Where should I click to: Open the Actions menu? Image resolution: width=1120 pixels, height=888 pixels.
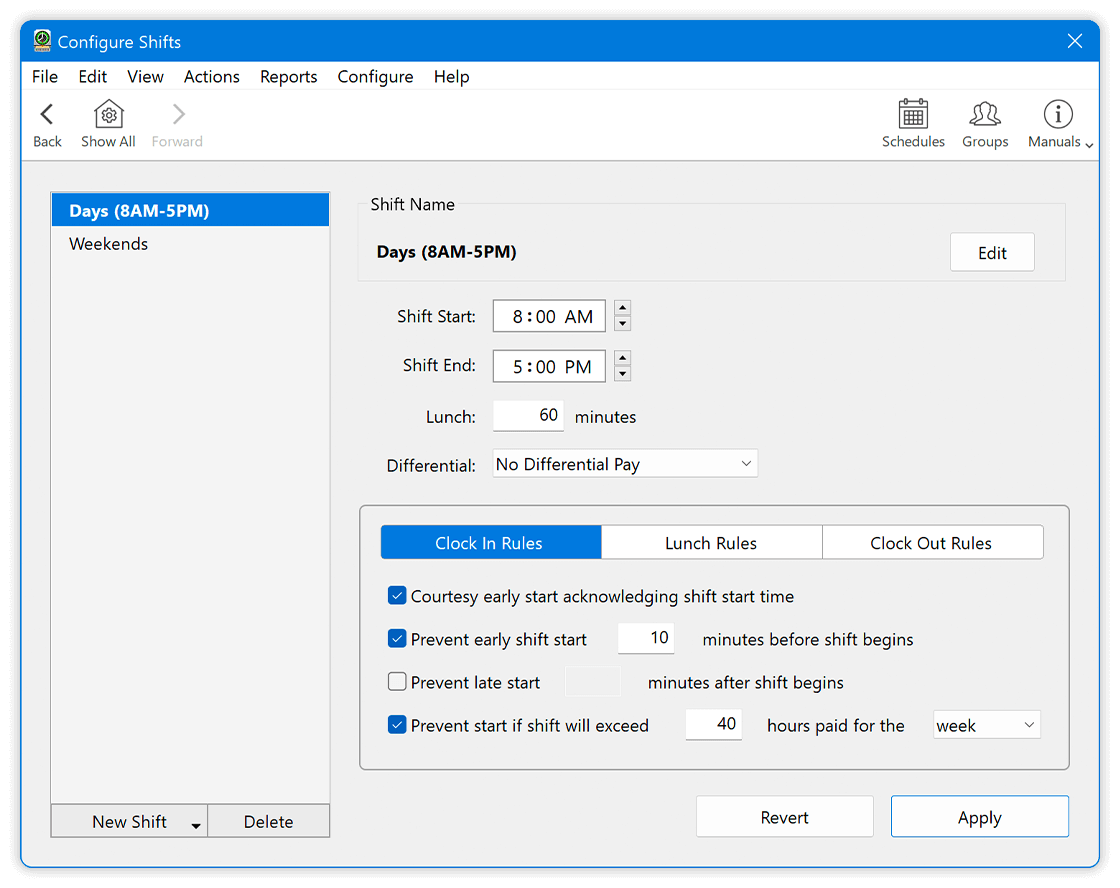[212, 76]
